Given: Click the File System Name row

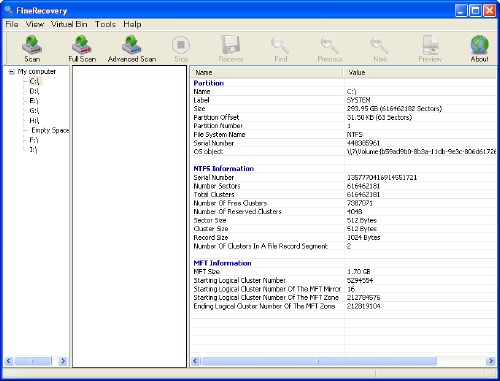Looking at the screenshot, I should click(343, 134).
